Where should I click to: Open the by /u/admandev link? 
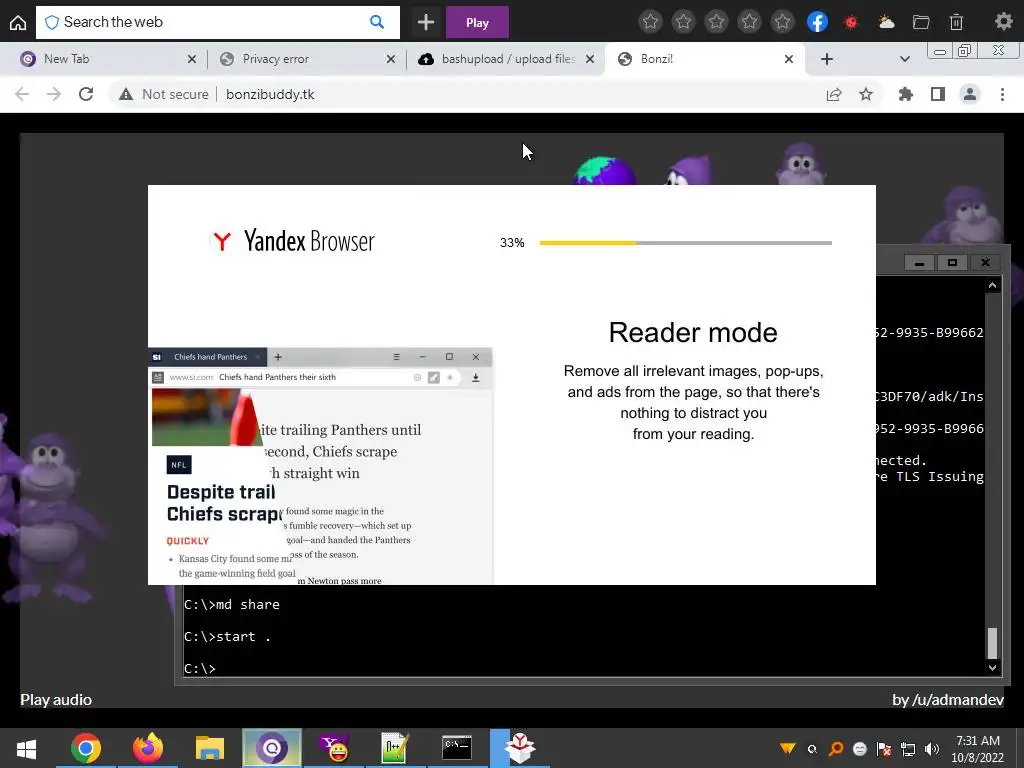point(948,699)
